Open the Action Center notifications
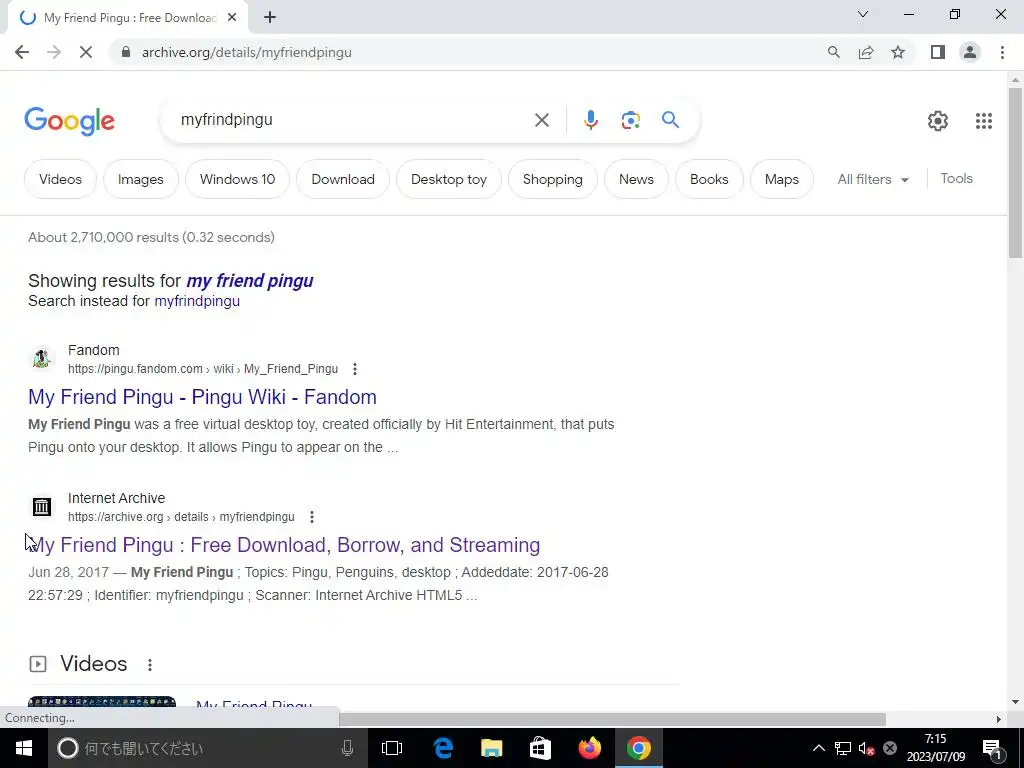This screenshot has height=768, width=1024. 992,748
